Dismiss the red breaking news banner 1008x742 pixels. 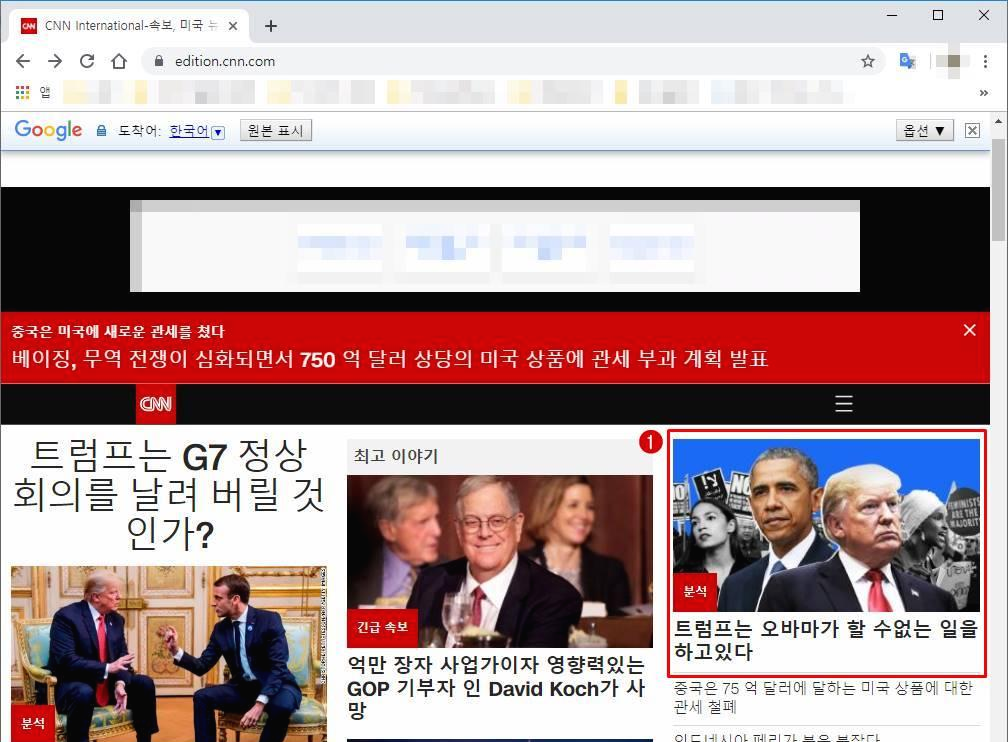point(969,330)
